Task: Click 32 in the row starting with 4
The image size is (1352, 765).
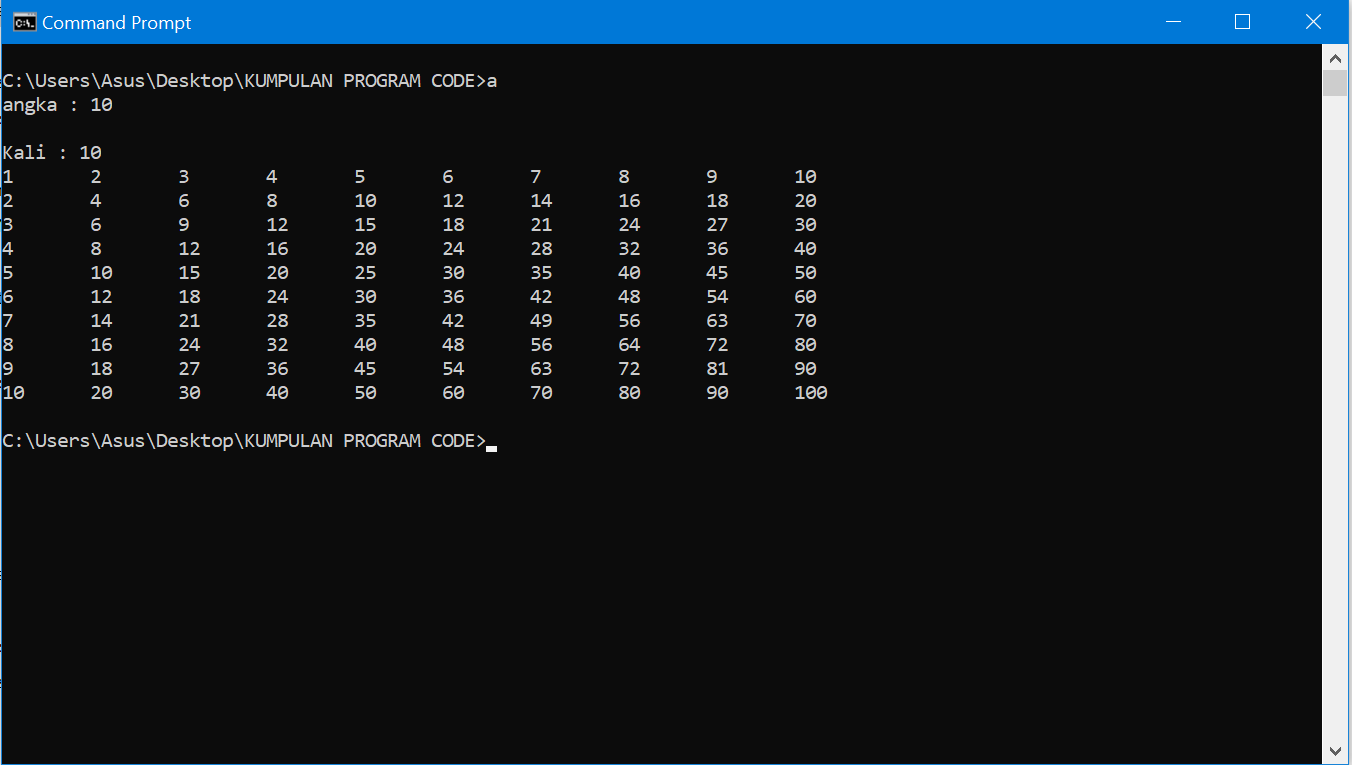Action: (629, 249)
